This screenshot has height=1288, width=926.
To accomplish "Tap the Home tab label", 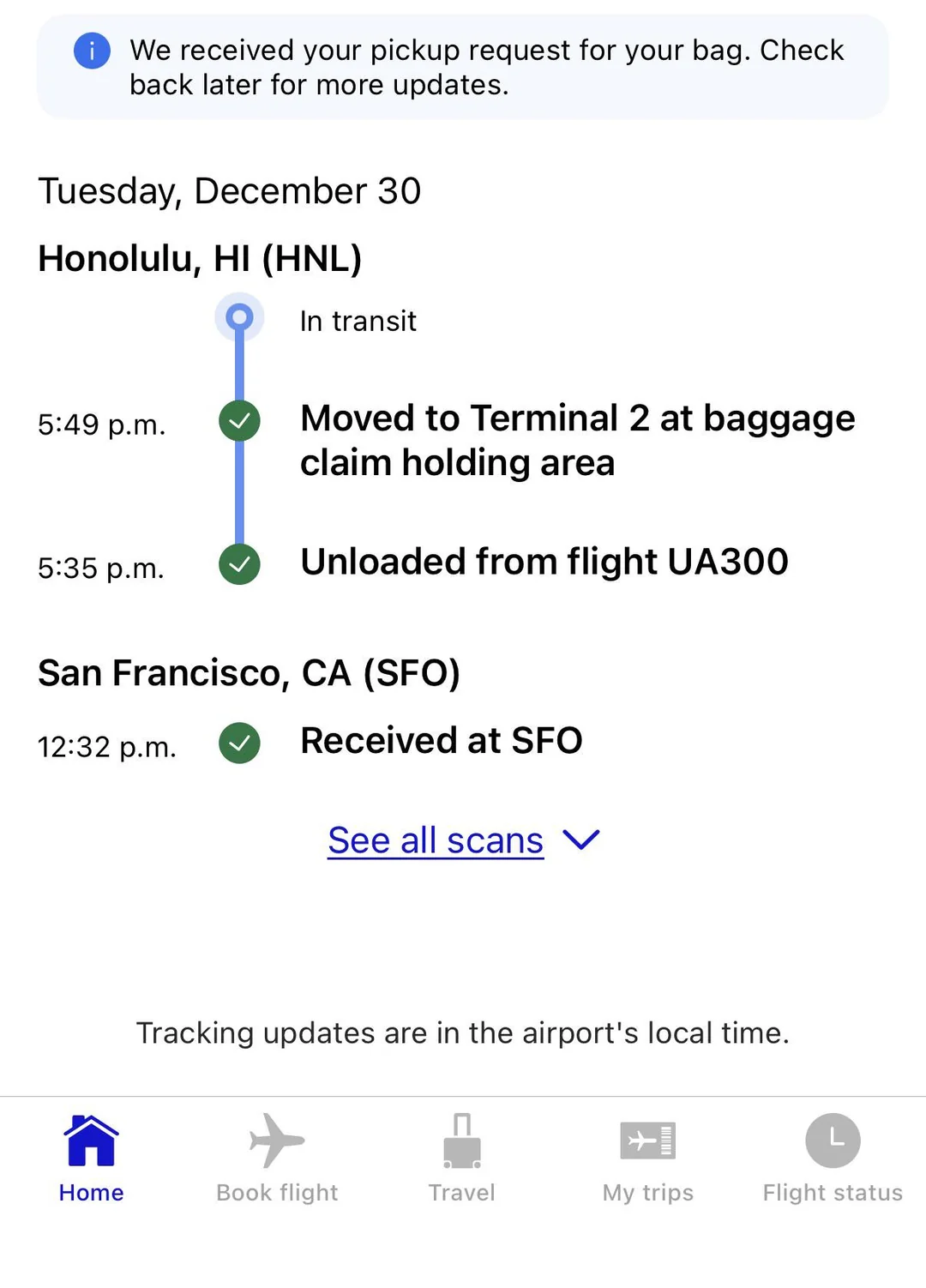I will pyautogui.click(x=91, y=1193).
